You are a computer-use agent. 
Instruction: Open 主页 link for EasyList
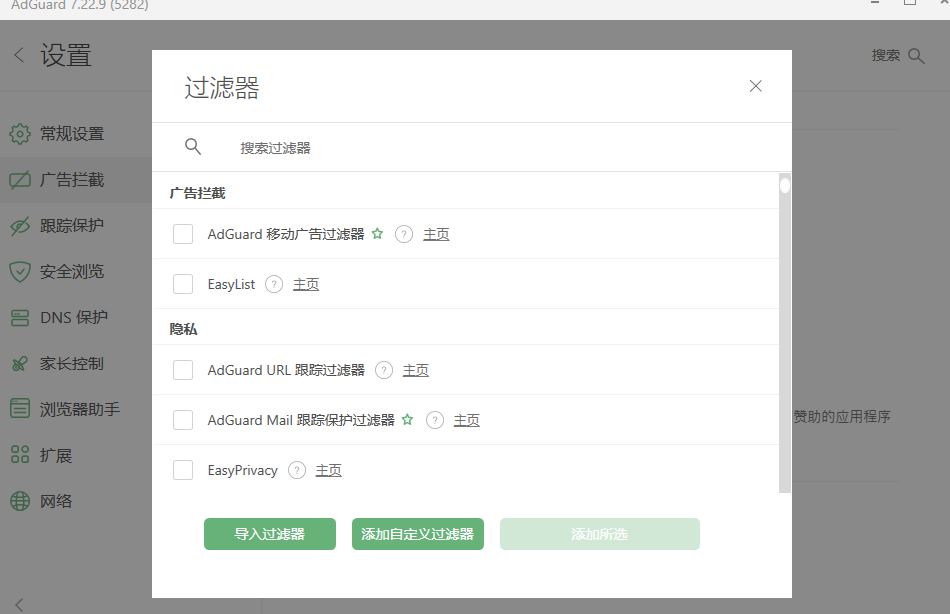tap(306, 284)
